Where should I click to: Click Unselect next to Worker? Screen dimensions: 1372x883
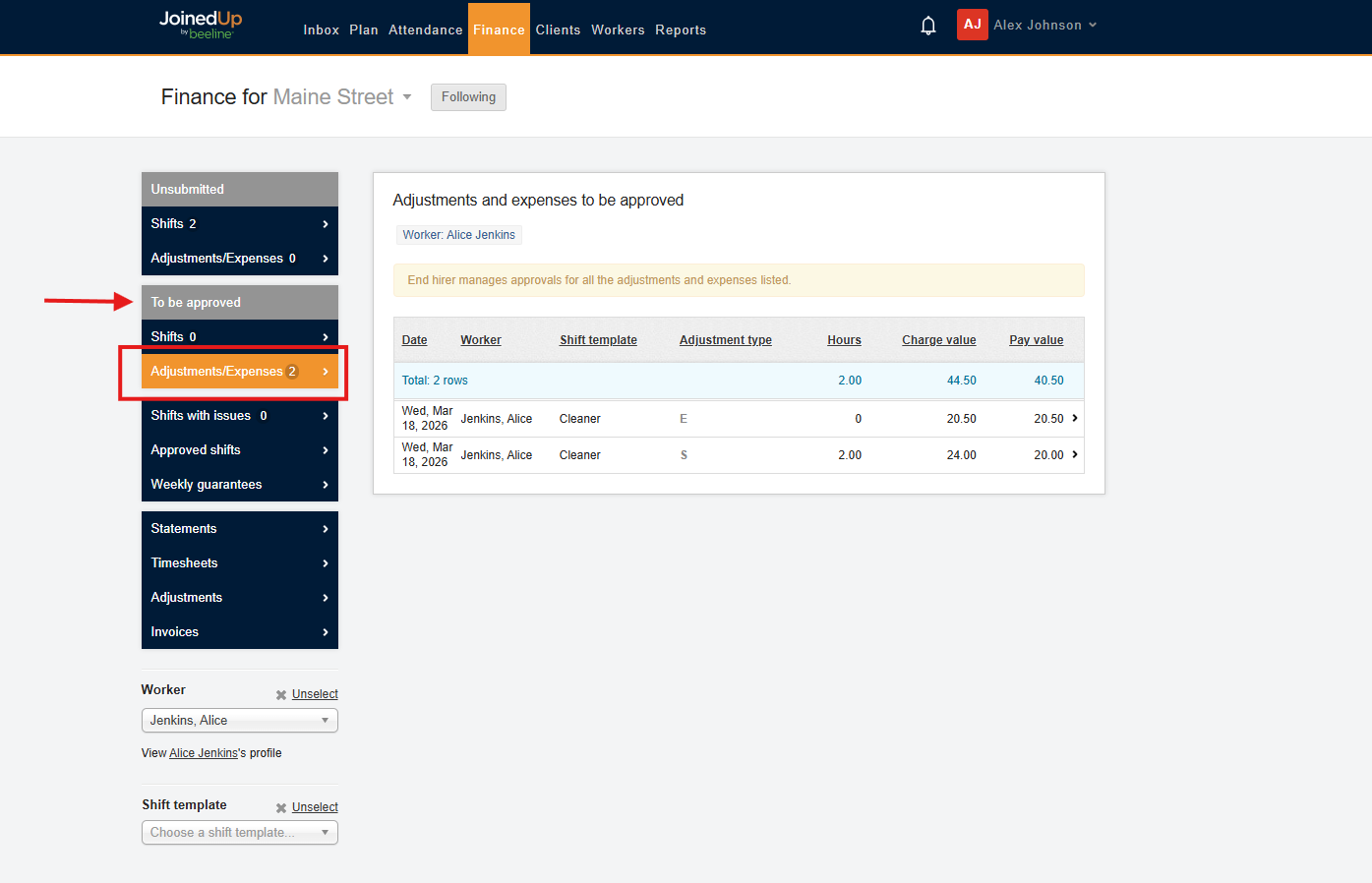[x=316, y=694]
